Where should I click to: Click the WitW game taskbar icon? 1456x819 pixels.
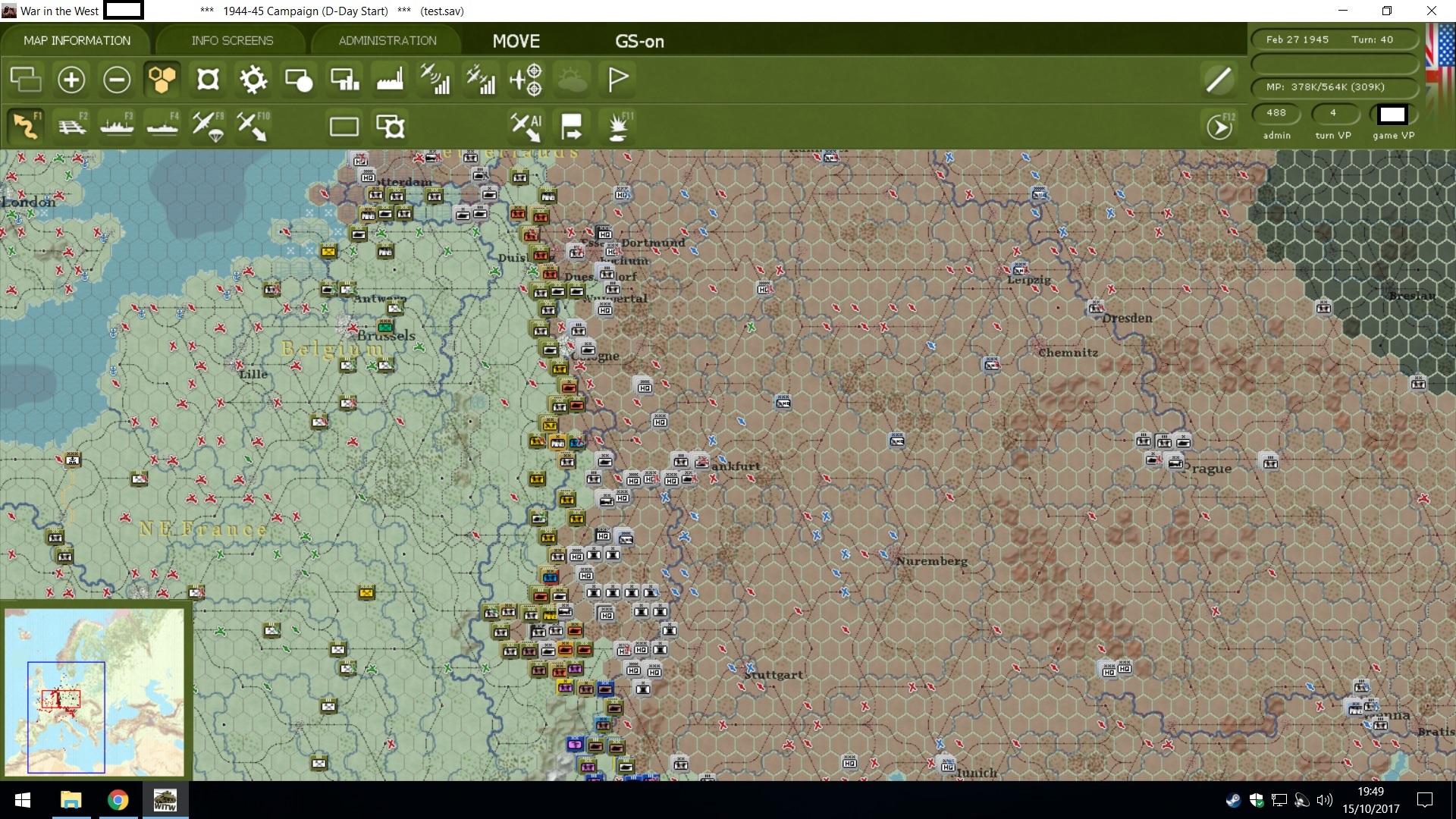[x=165, y=800]
